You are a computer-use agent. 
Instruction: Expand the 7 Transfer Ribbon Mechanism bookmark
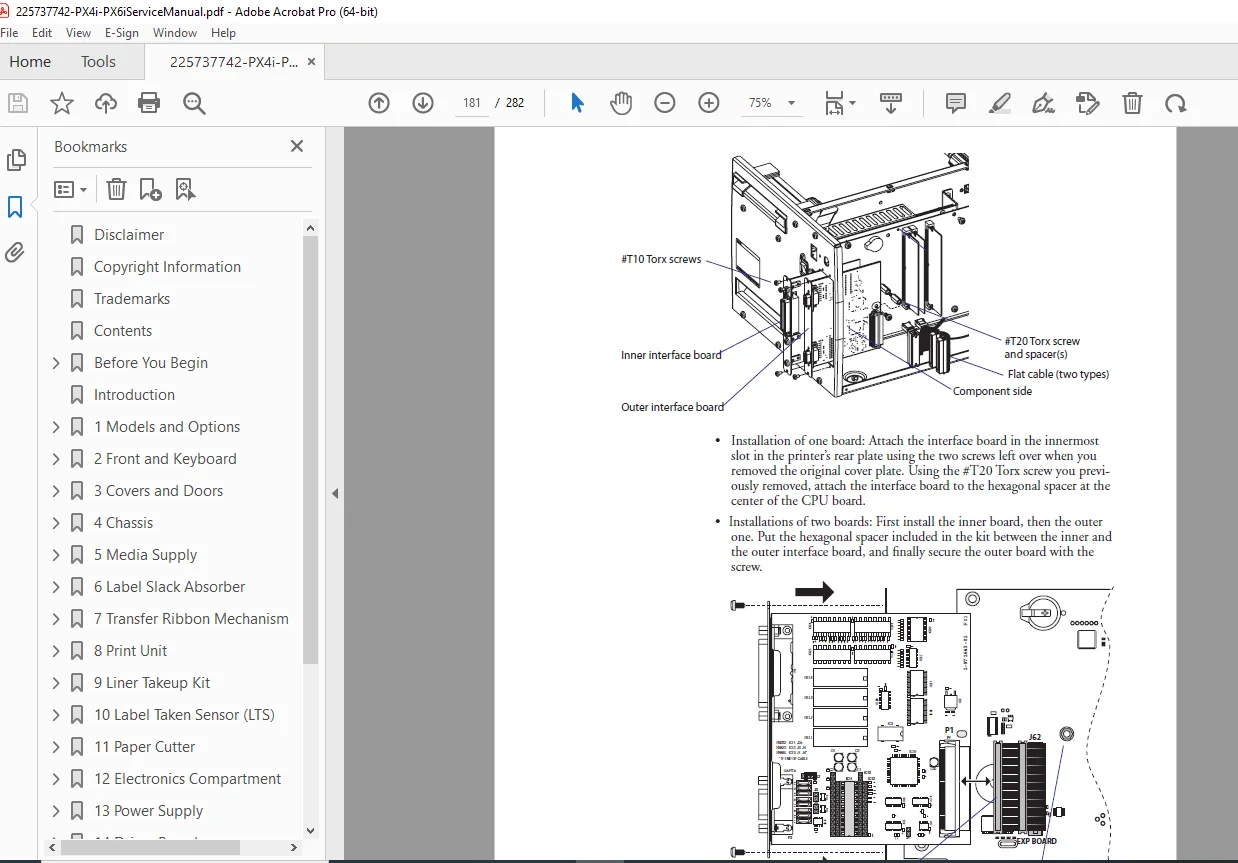tap(56, 619)
